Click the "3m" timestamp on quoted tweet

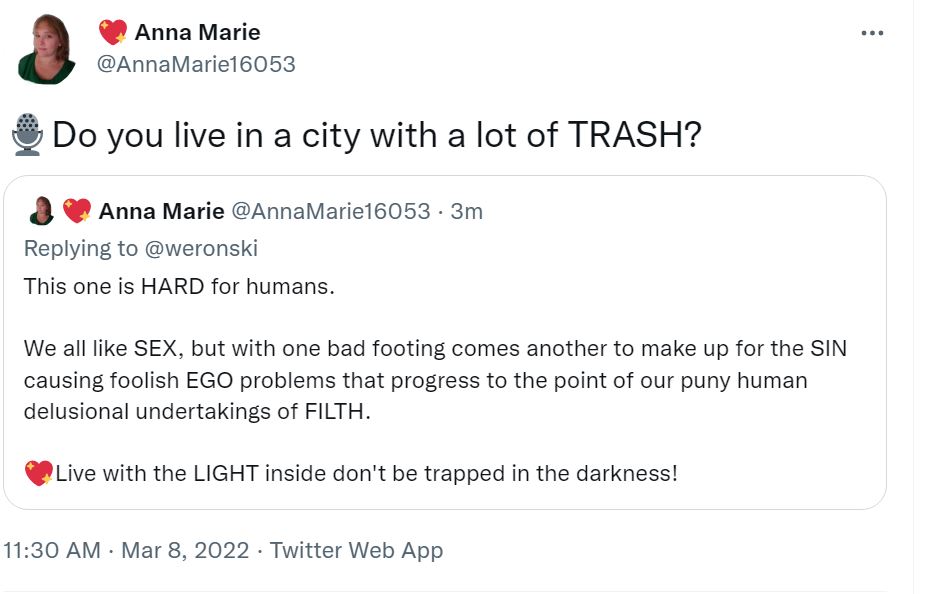click(466, 211)
